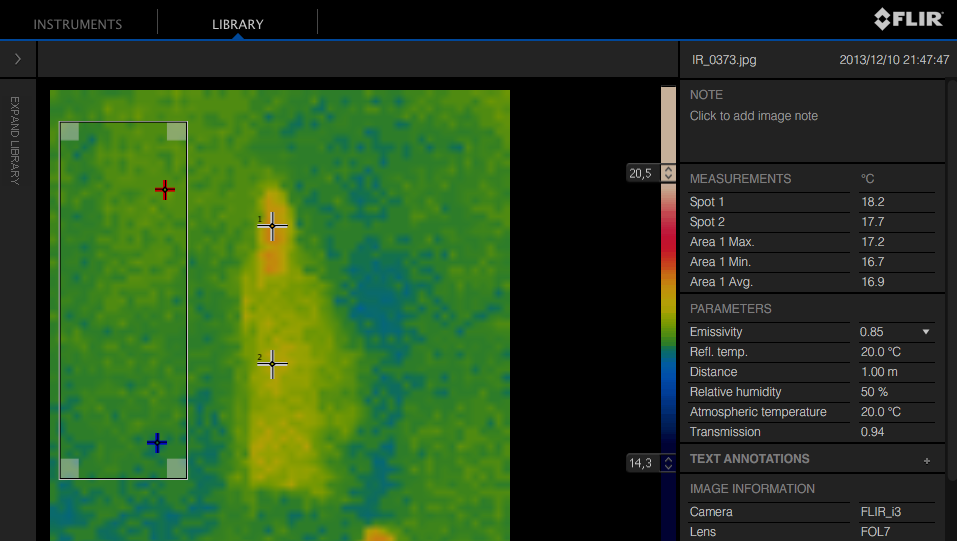Click the Area 1 Max. value 17.2
Image resolution: width=957 pixels, height=541 pixels.
[873, 242]
